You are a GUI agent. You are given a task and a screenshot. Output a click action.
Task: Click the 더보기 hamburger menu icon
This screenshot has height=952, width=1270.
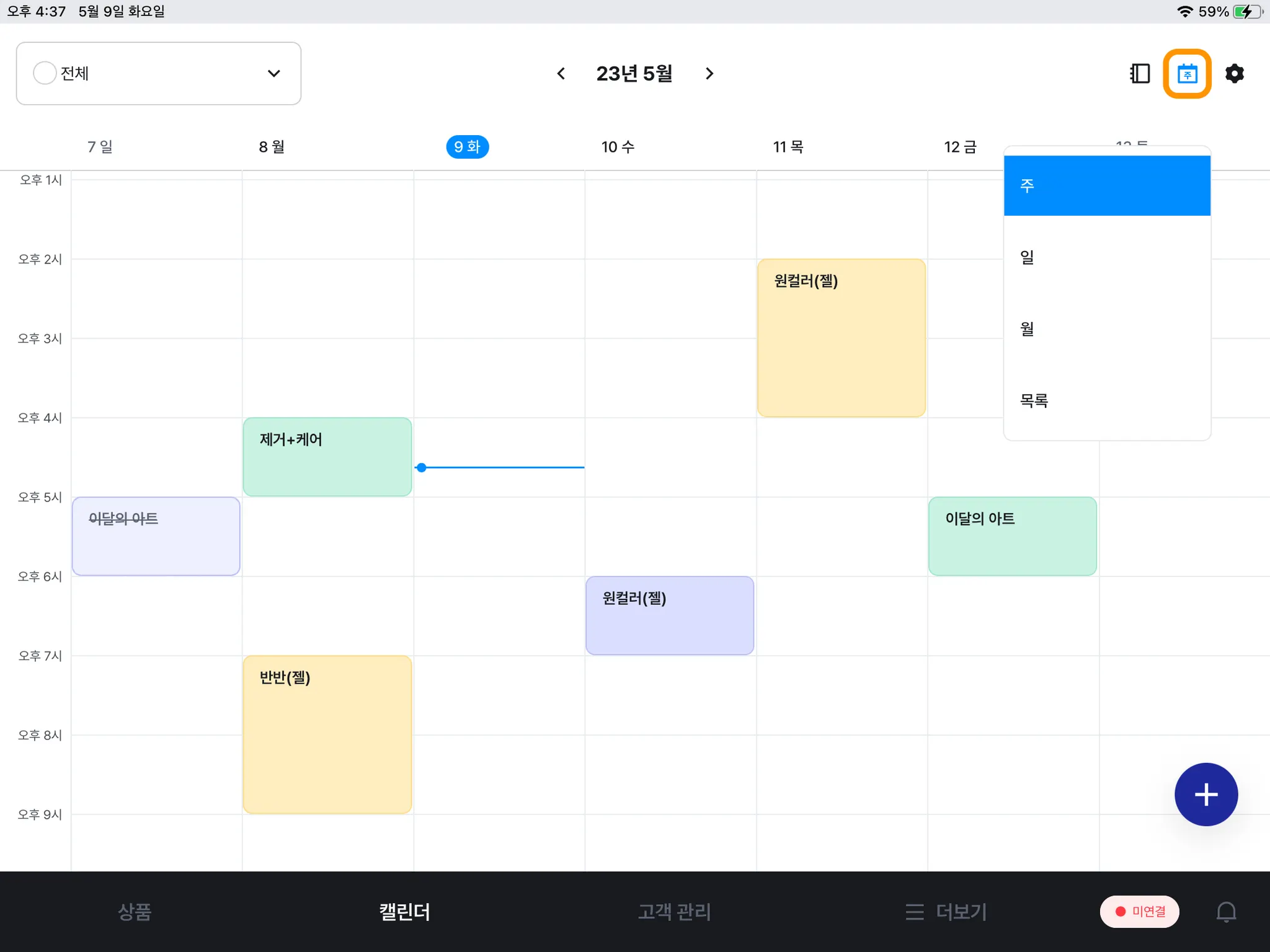point(914,912)
